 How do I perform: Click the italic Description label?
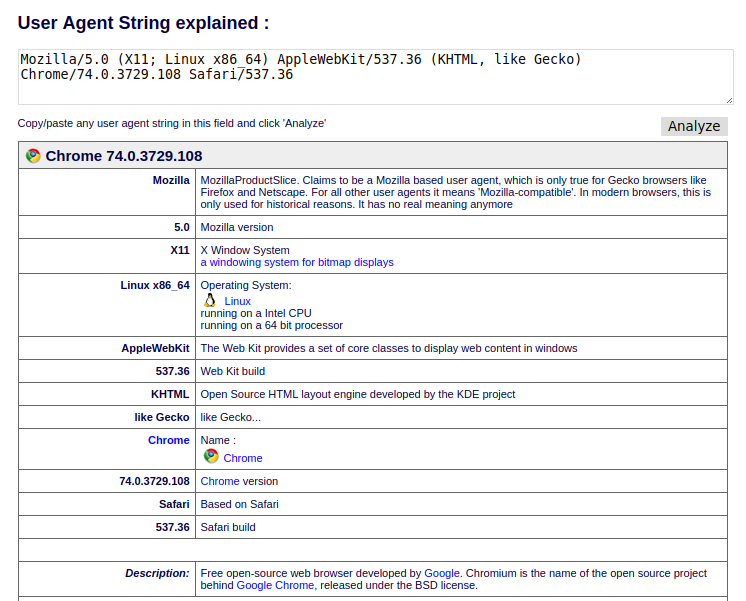click(x=157, y=573)
